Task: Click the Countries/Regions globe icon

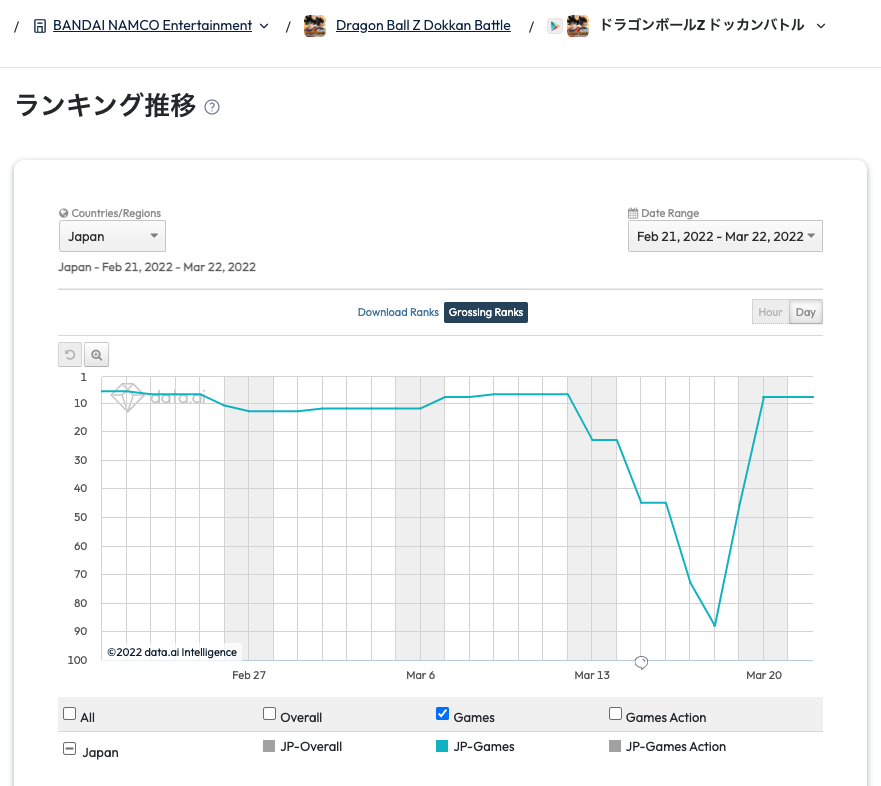Action: (x=63, y=213)
